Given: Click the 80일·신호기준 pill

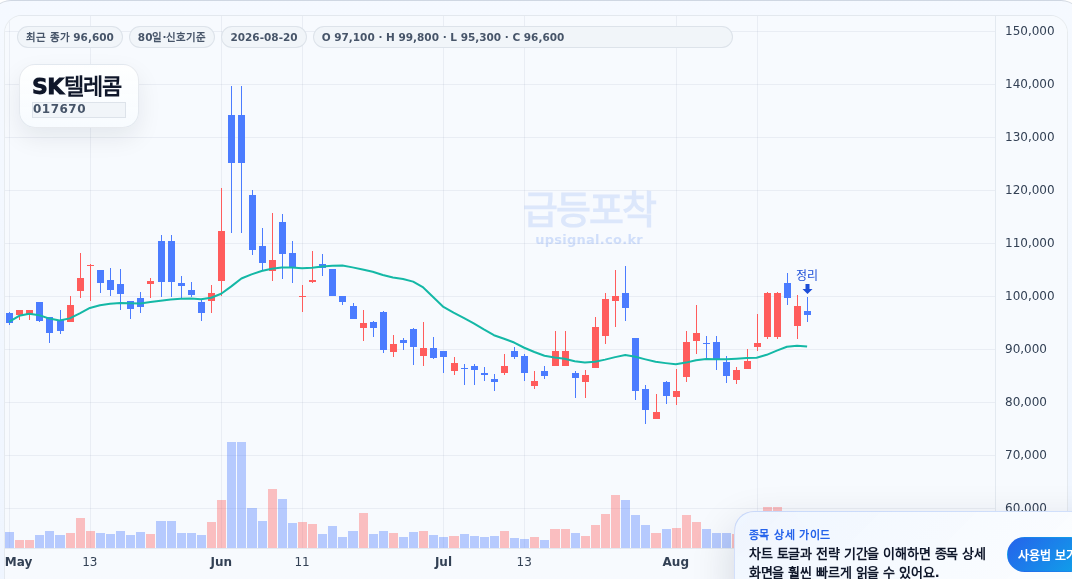Looking at the screenshot, I should point(172,37).
